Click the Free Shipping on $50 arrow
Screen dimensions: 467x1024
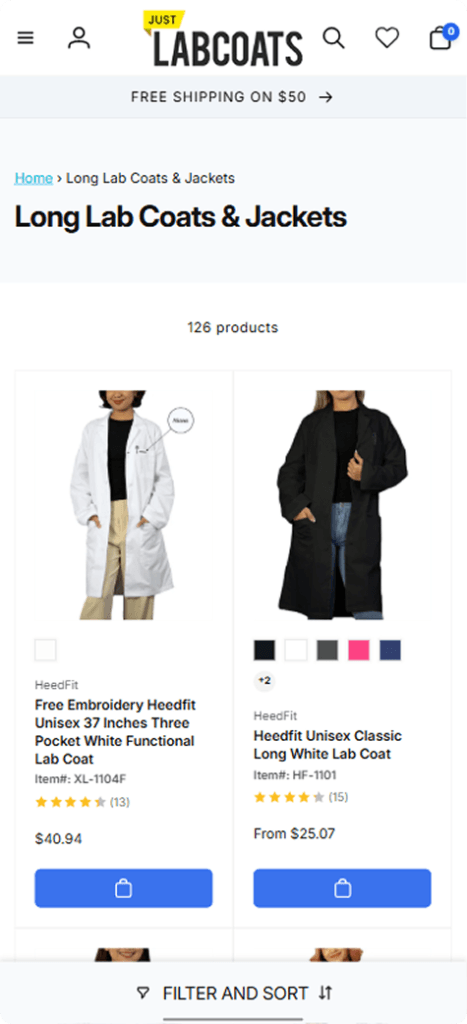[325, 97]
